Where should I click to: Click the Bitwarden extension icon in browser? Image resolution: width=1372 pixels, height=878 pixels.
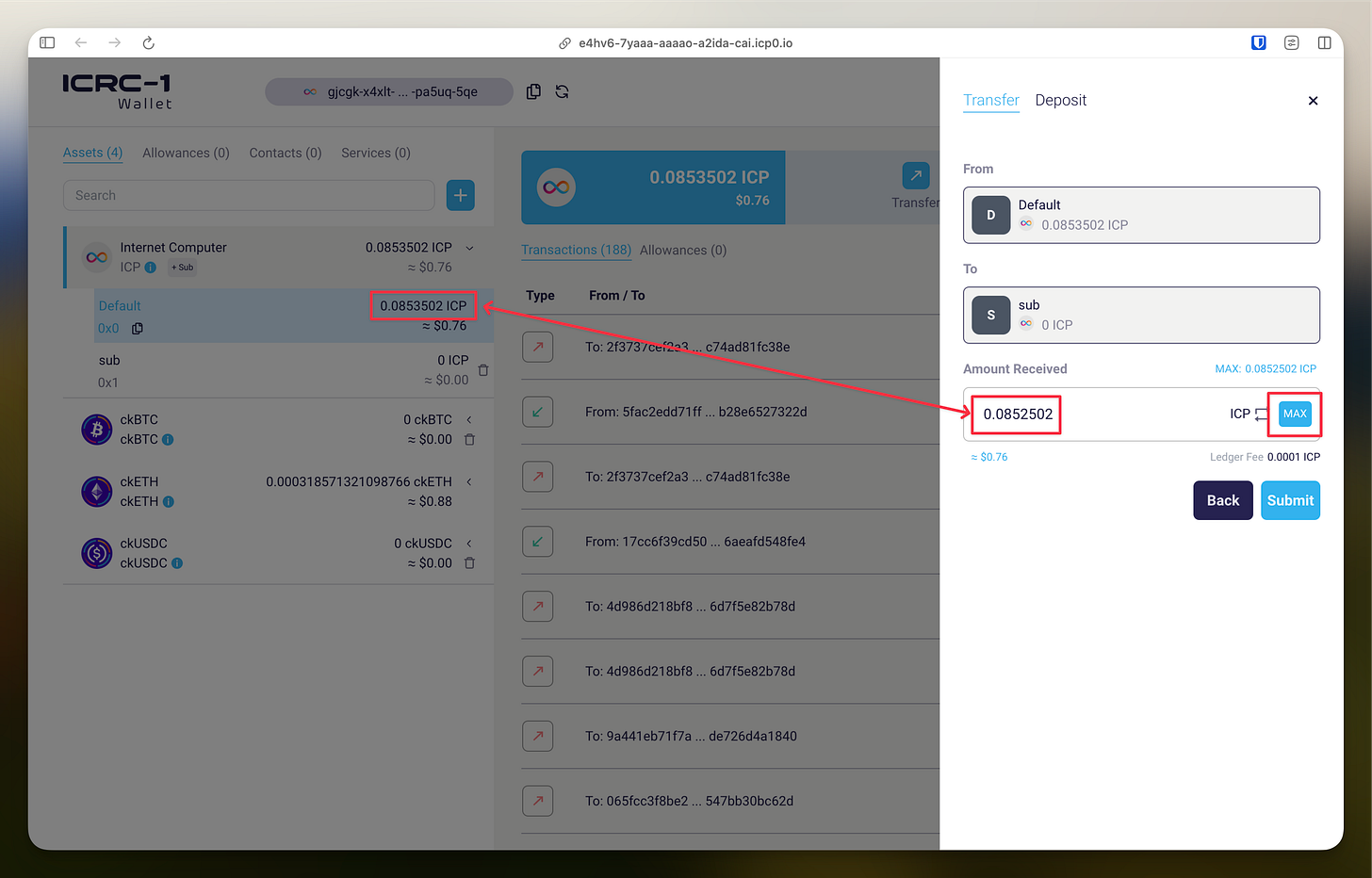[1258, 42]
